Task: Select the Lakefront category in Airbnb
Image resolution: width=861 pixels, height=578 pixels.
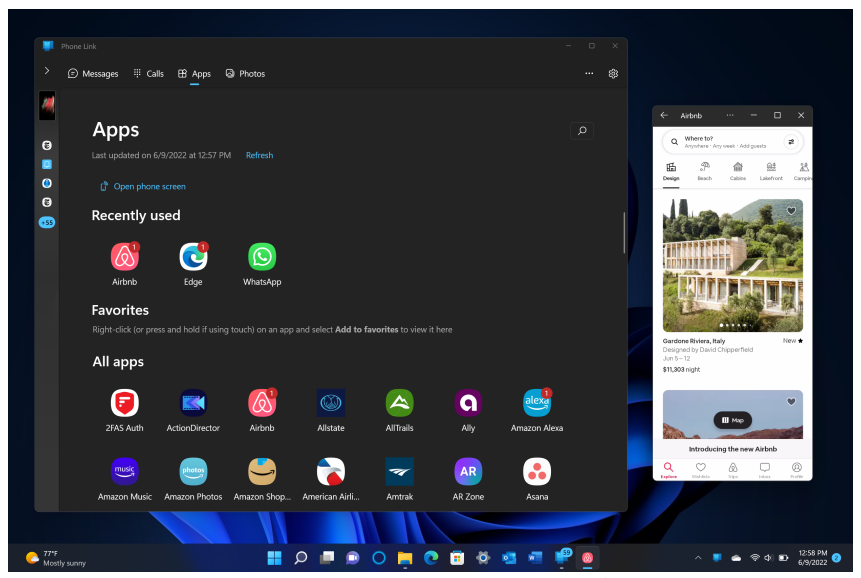Action: click(x=771, y=171)
